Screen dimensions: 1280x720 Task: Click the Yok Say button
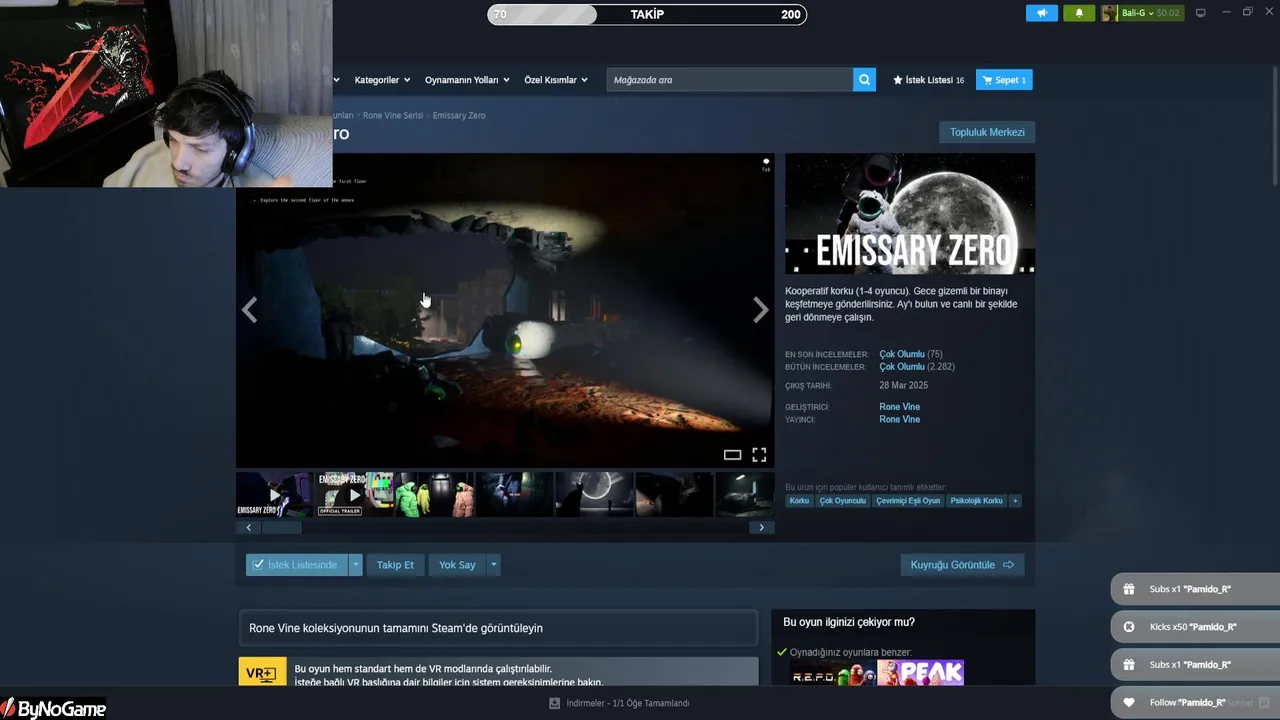click(457, 565)
